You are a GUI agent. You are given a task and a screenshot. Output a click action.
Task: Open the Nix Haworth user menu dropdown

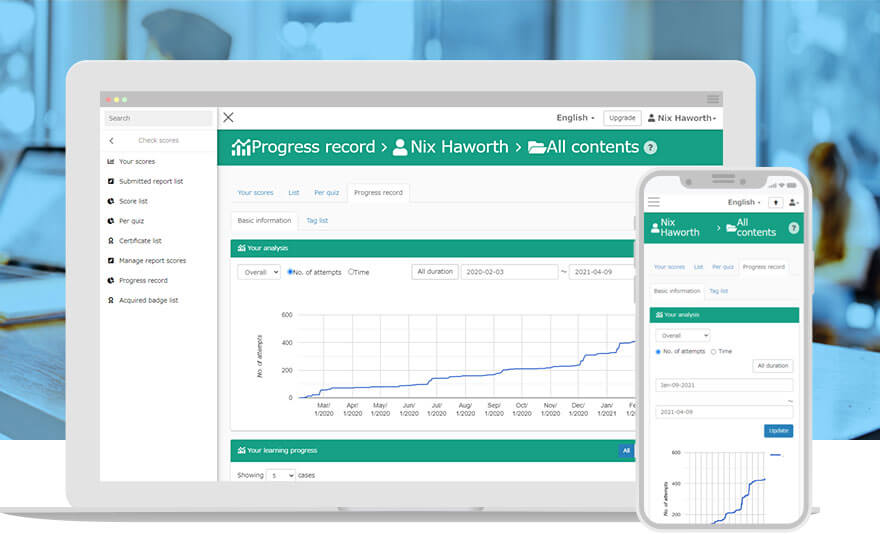(x=681, y=118)
